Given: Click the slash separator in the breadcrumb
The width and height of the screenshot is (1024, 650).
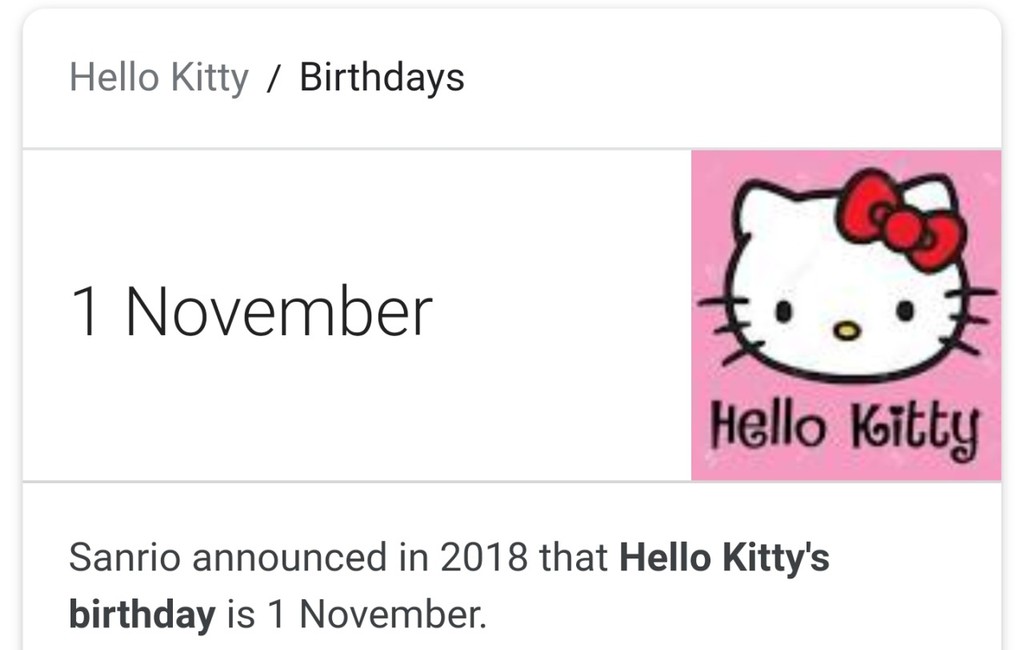Looking at the screenshot, I should coord(273,79).
